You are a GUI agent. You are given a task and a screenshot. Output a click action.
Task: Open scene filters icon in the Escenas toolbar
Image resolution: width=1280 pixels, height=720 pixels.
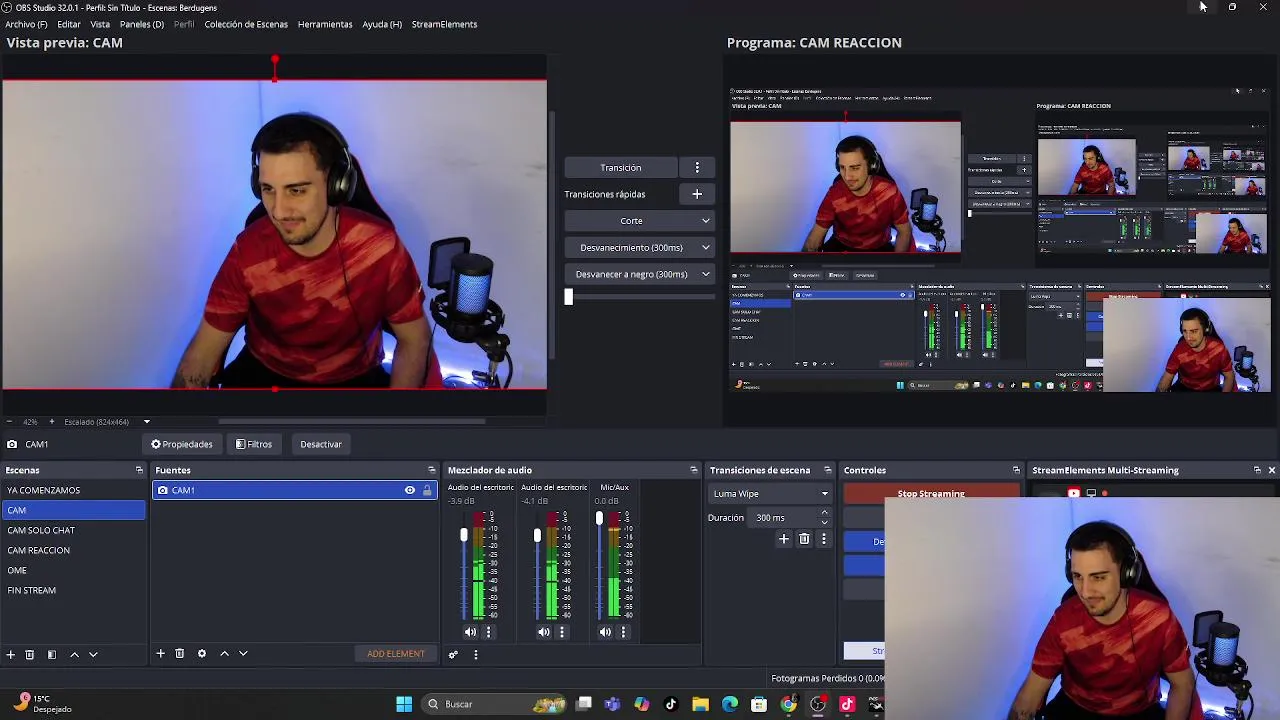pos(52,654)
